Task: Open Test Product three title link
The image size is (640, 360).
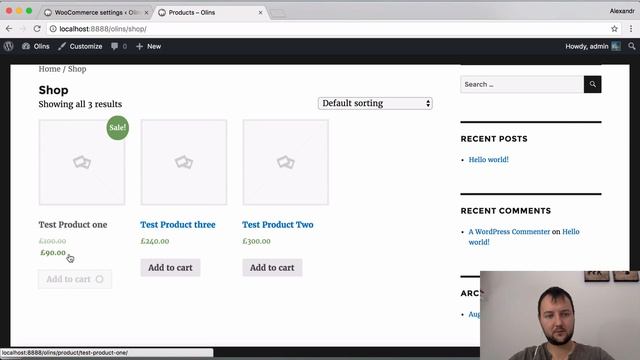Action: [178, 224]
